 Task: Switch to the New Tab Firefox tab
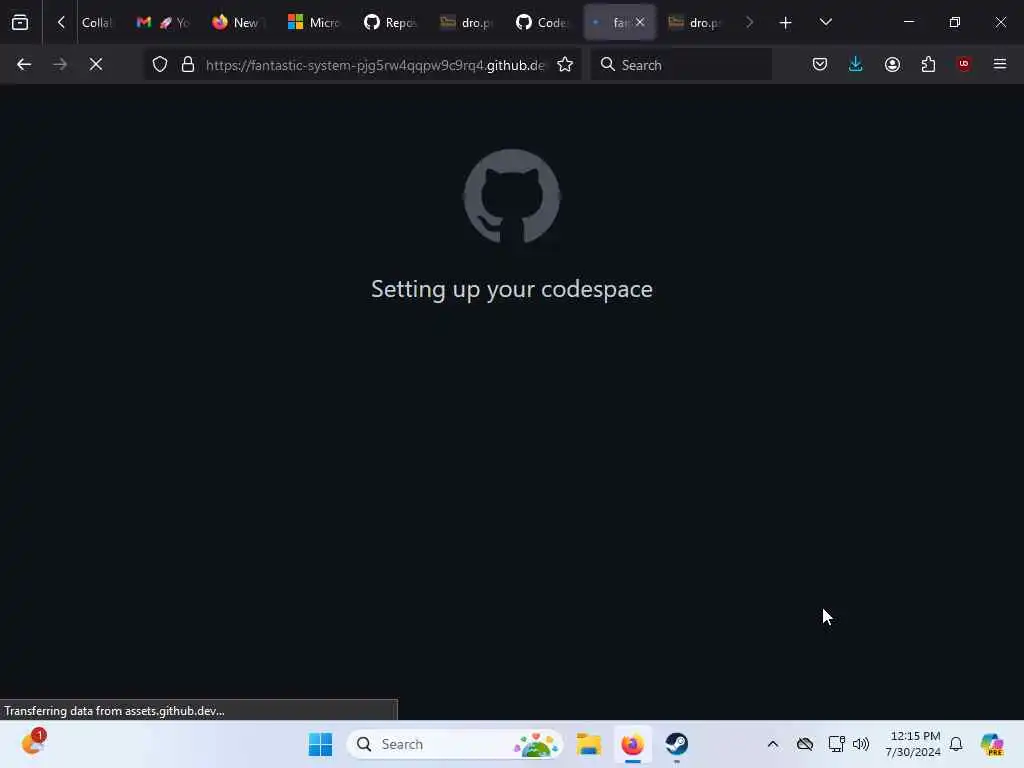[238, 22]
